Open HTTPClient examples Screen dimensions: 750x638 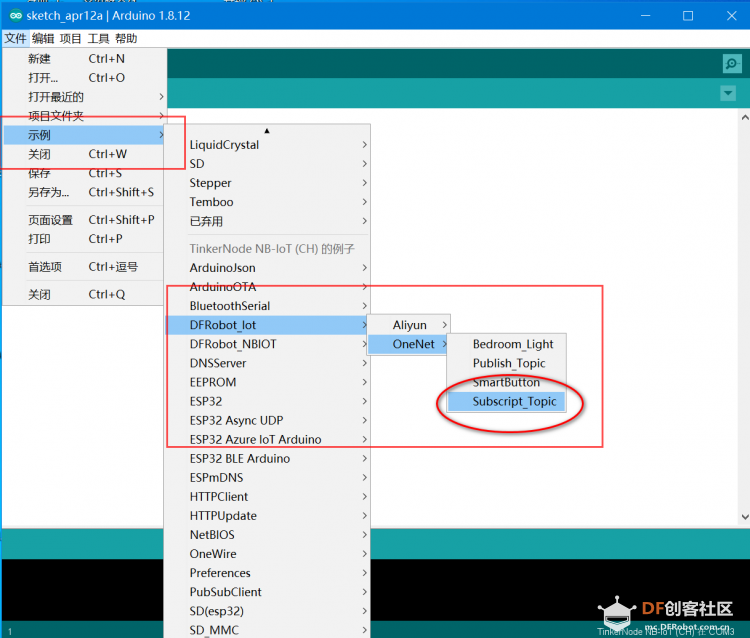[x=267, y=497]
